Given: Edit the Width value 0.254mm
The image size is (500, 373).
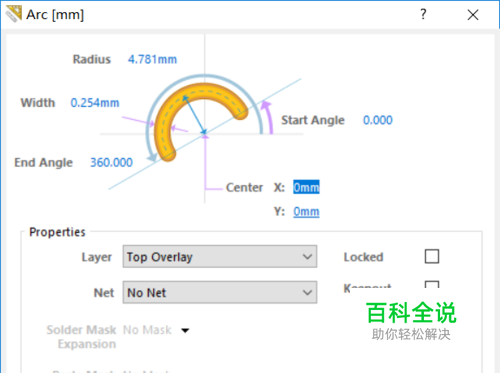Looking at the screenshot, I should click(95, 103).
